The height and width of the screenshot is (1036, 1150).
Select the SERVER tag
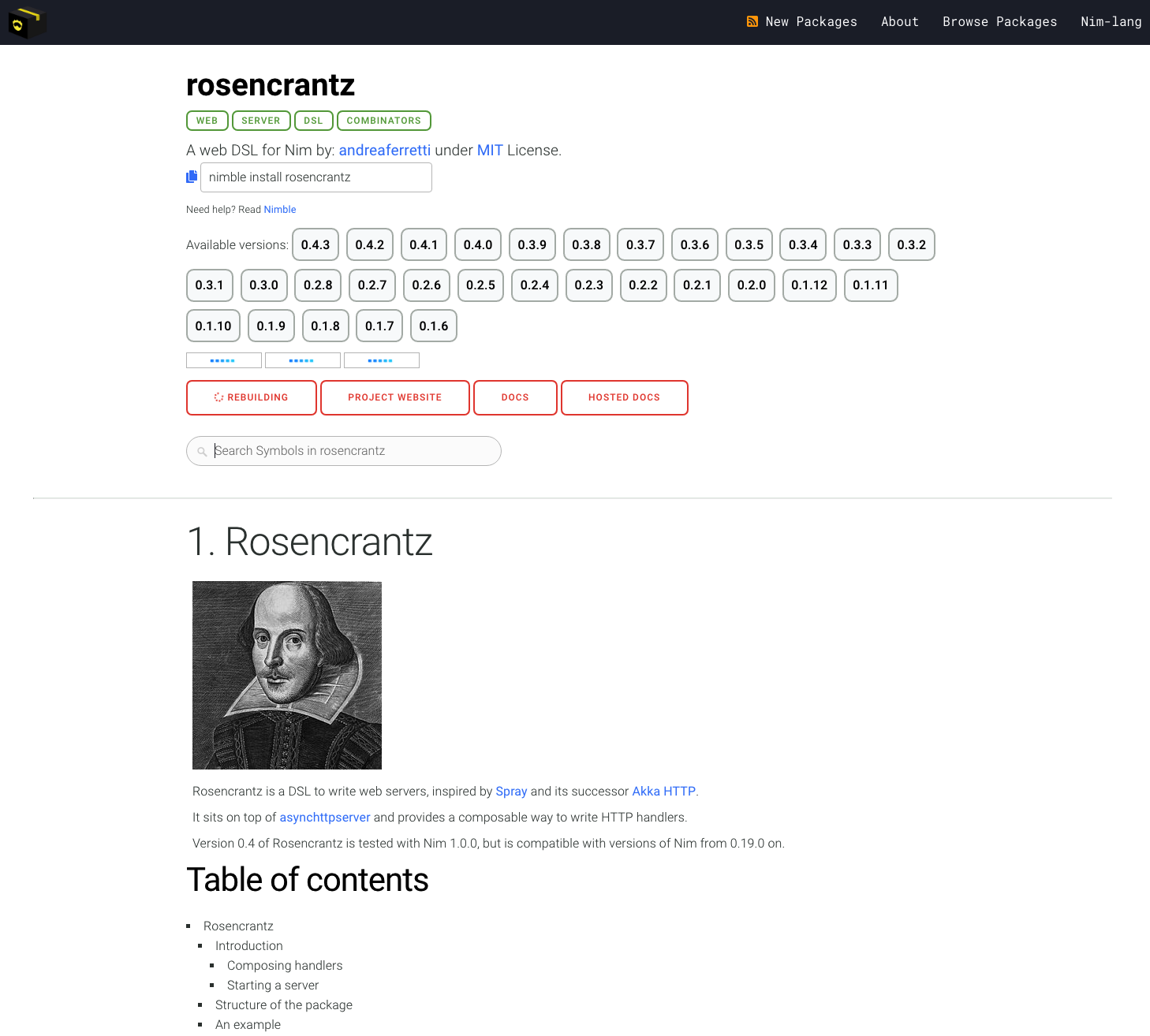[x=261, y=121]
